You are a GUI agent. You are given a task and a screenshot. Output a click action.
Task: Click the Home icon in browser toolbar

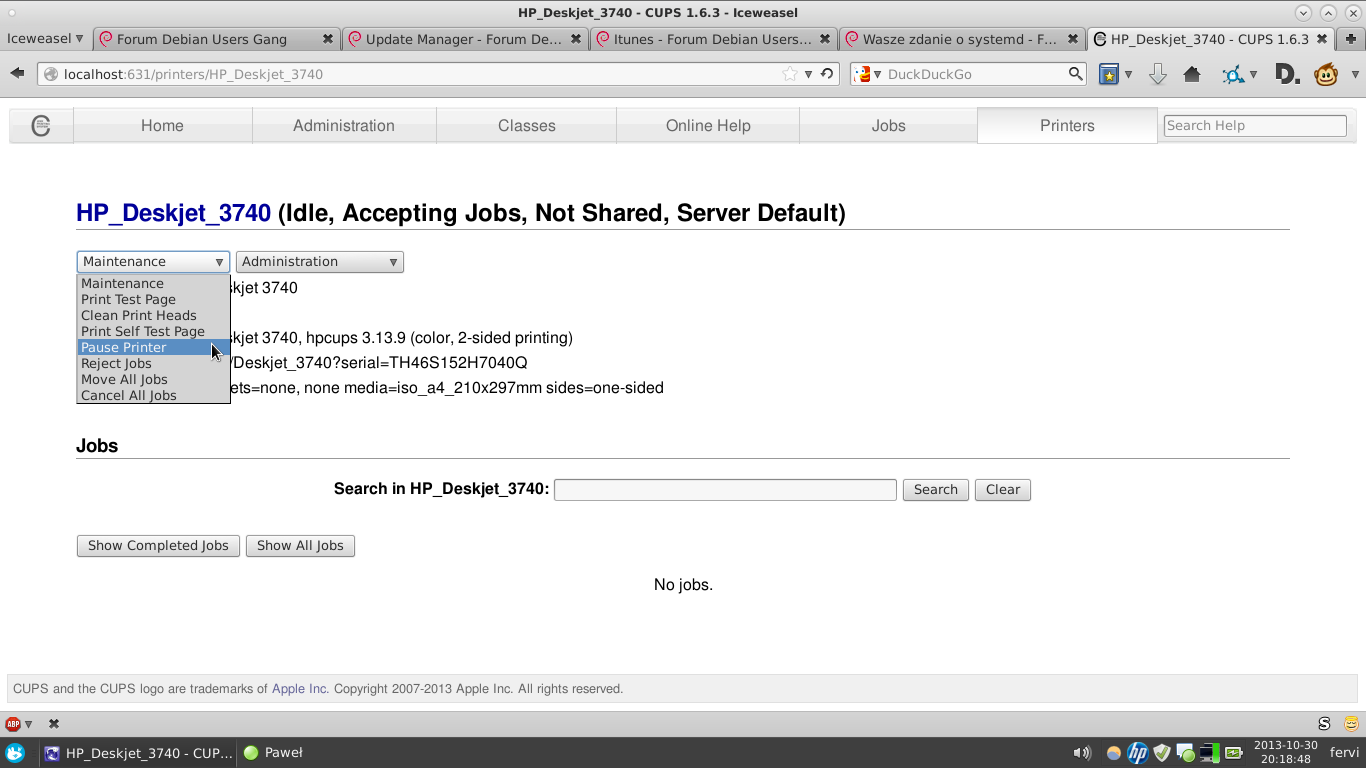(1191, 74)
